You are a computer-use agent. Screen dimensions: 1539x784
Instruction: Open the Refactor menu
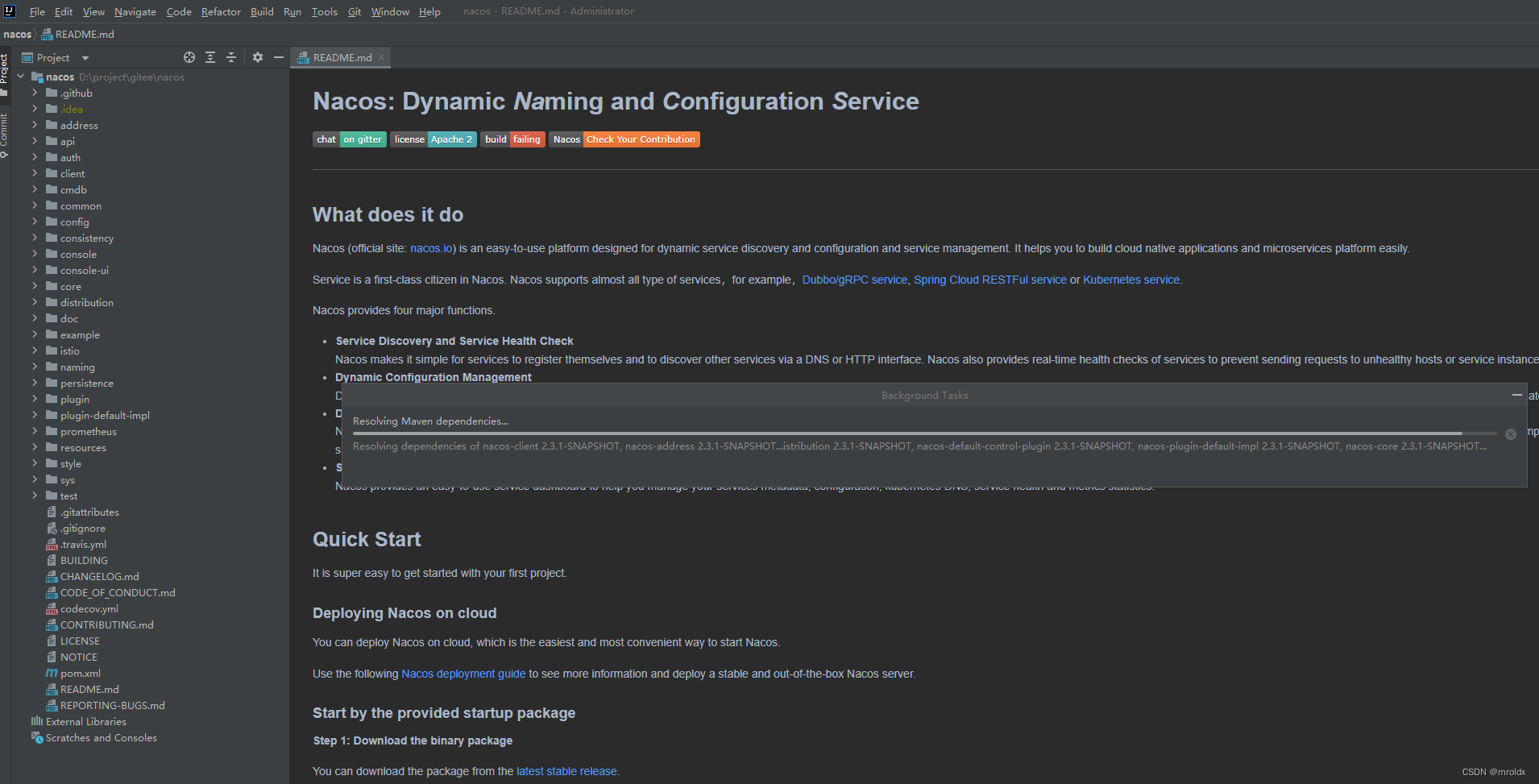221,11
